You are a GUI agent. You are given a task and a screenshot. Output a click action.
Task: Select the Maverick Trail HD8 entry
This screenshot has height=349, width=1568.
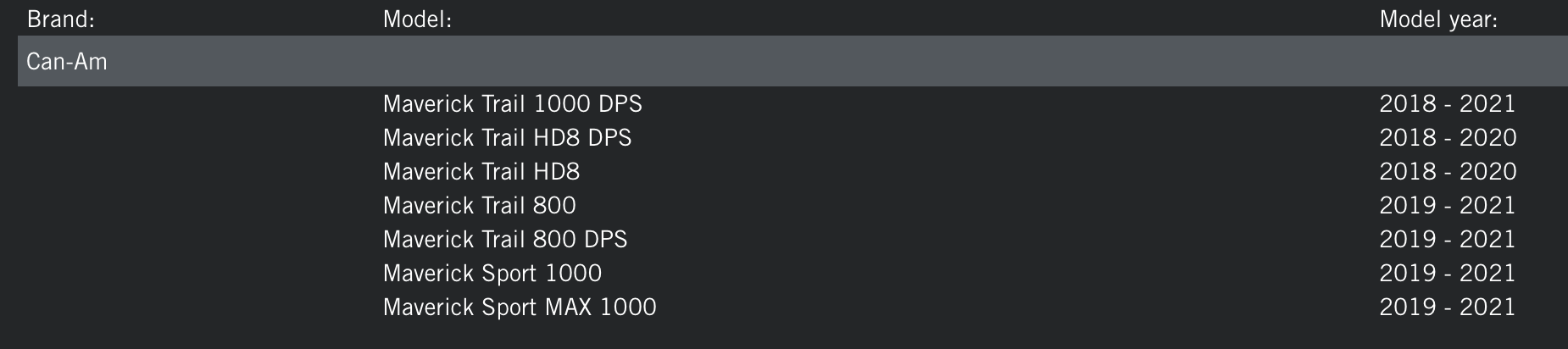click(x=481, y=171)
